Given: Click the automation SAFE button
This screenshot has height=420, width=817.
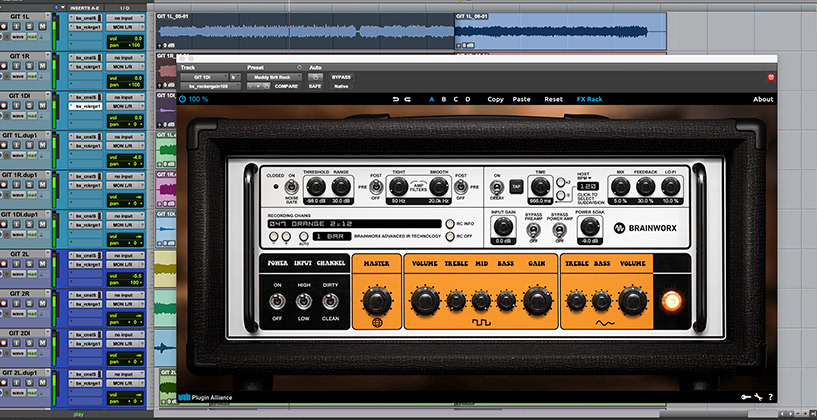Looking at the screenshot, I should pyautogui.click(x=315, y=87).
